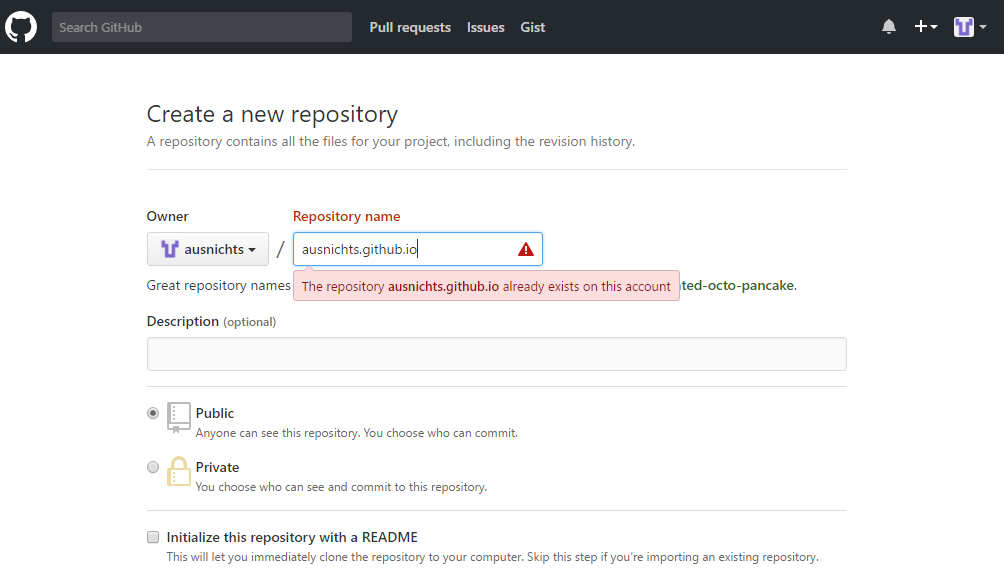Go to GitHub home via Octocat logo
Viewport: 1004px width, 579px height.
[21, 27]
